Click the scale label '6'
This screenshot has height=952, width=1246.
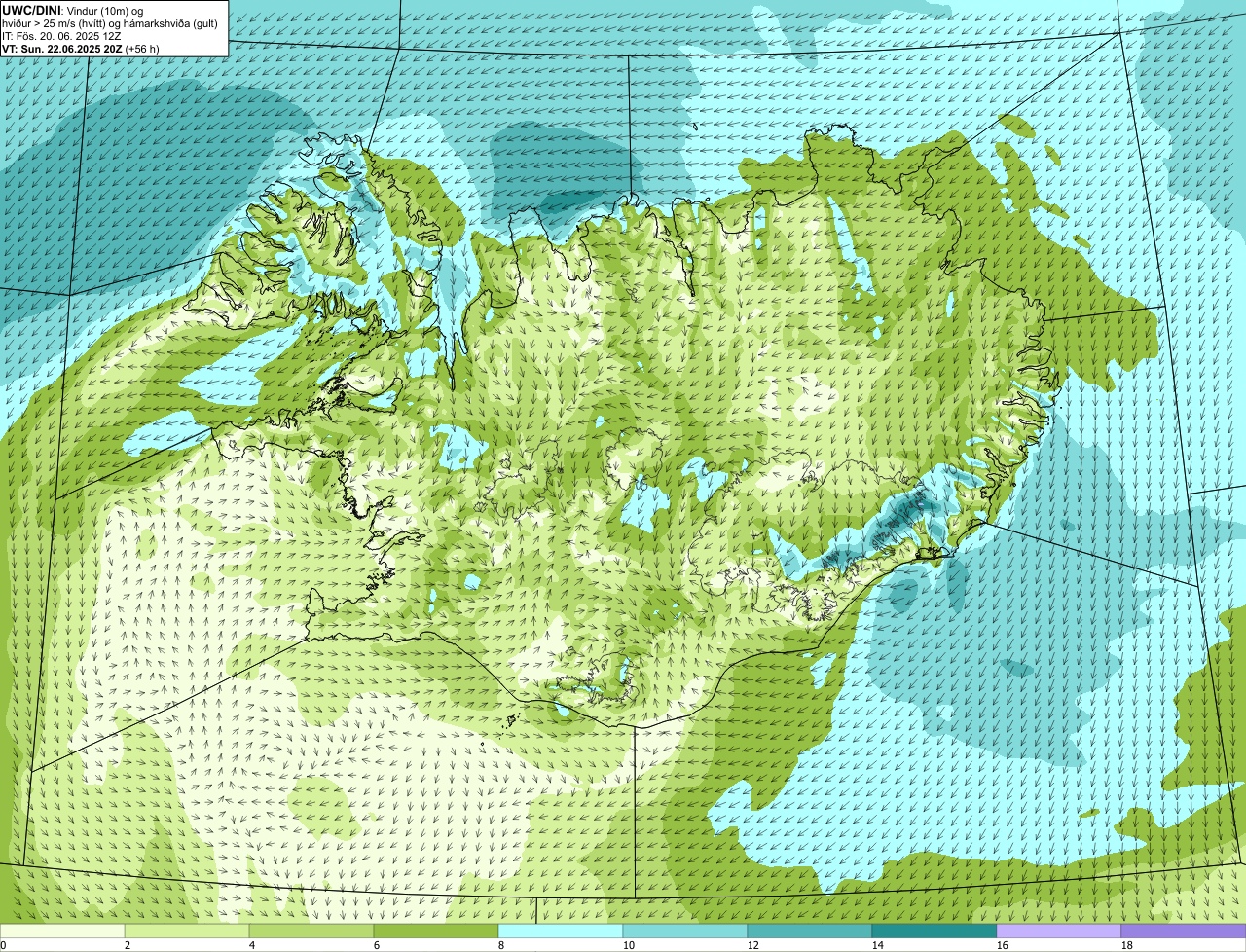click(377, 945)
